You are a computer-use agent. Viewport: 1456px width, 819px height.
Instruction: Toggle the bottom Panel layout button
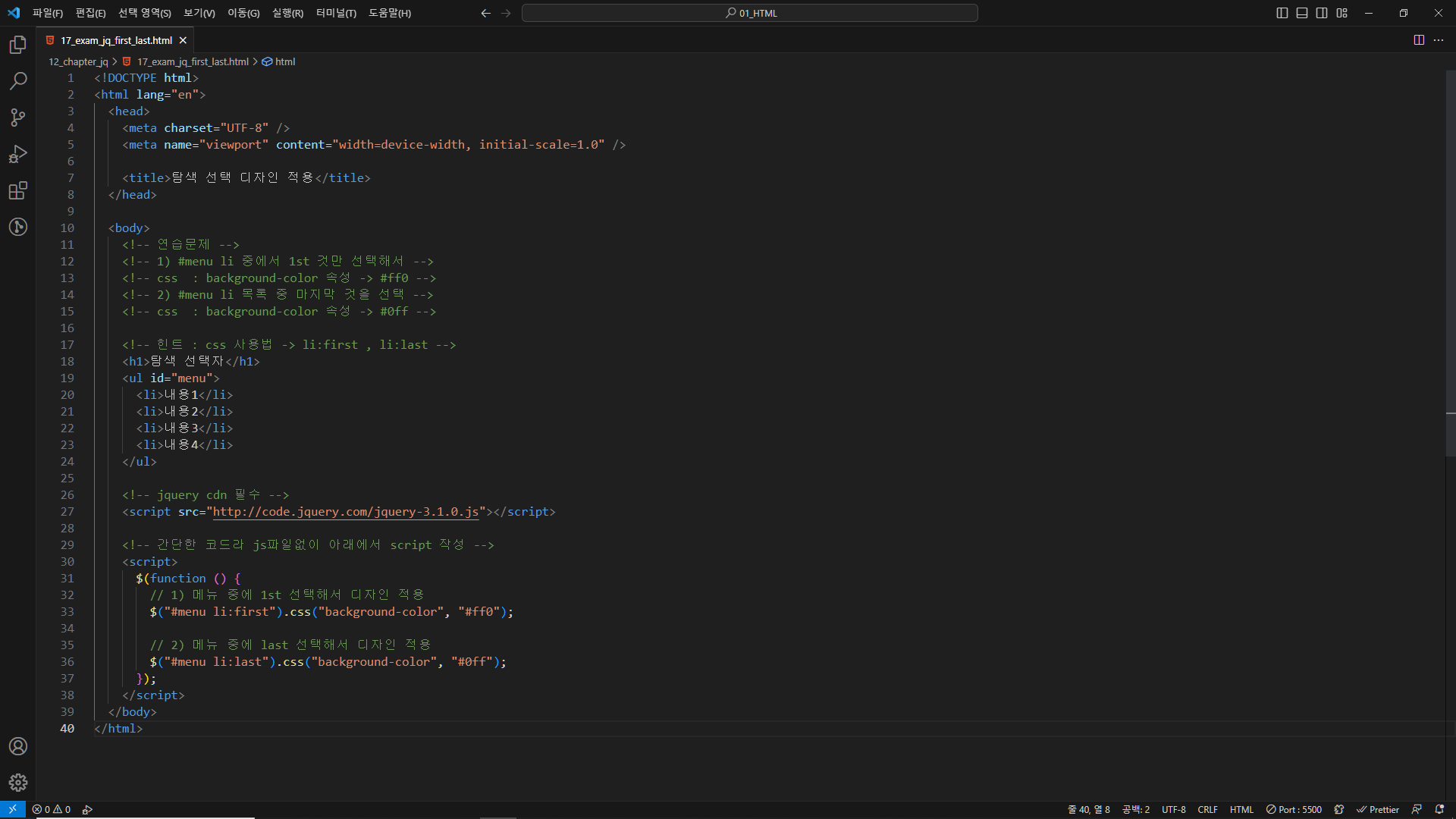click(x=1302, y=13)
